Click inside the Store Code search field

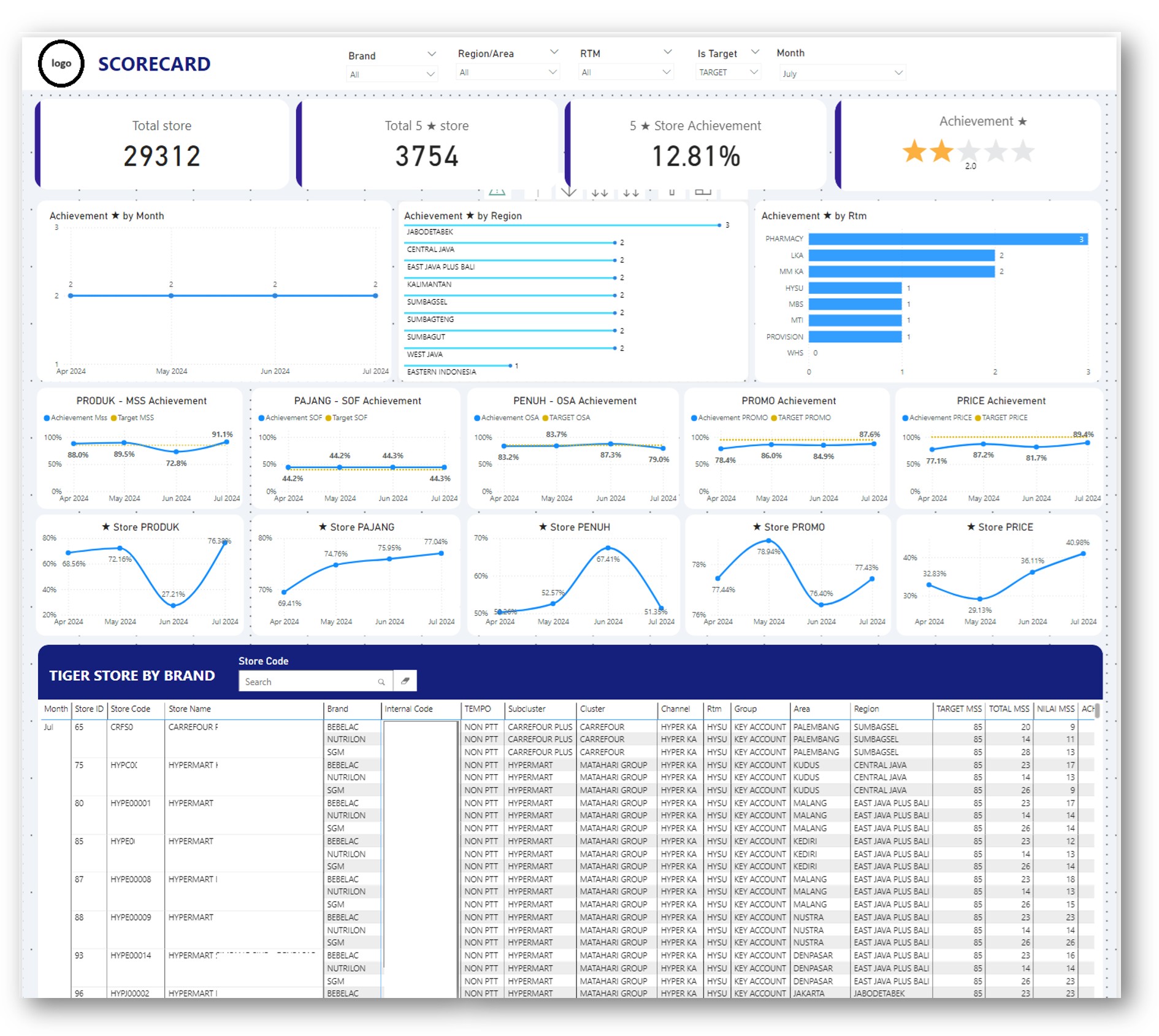coord(307,682)
